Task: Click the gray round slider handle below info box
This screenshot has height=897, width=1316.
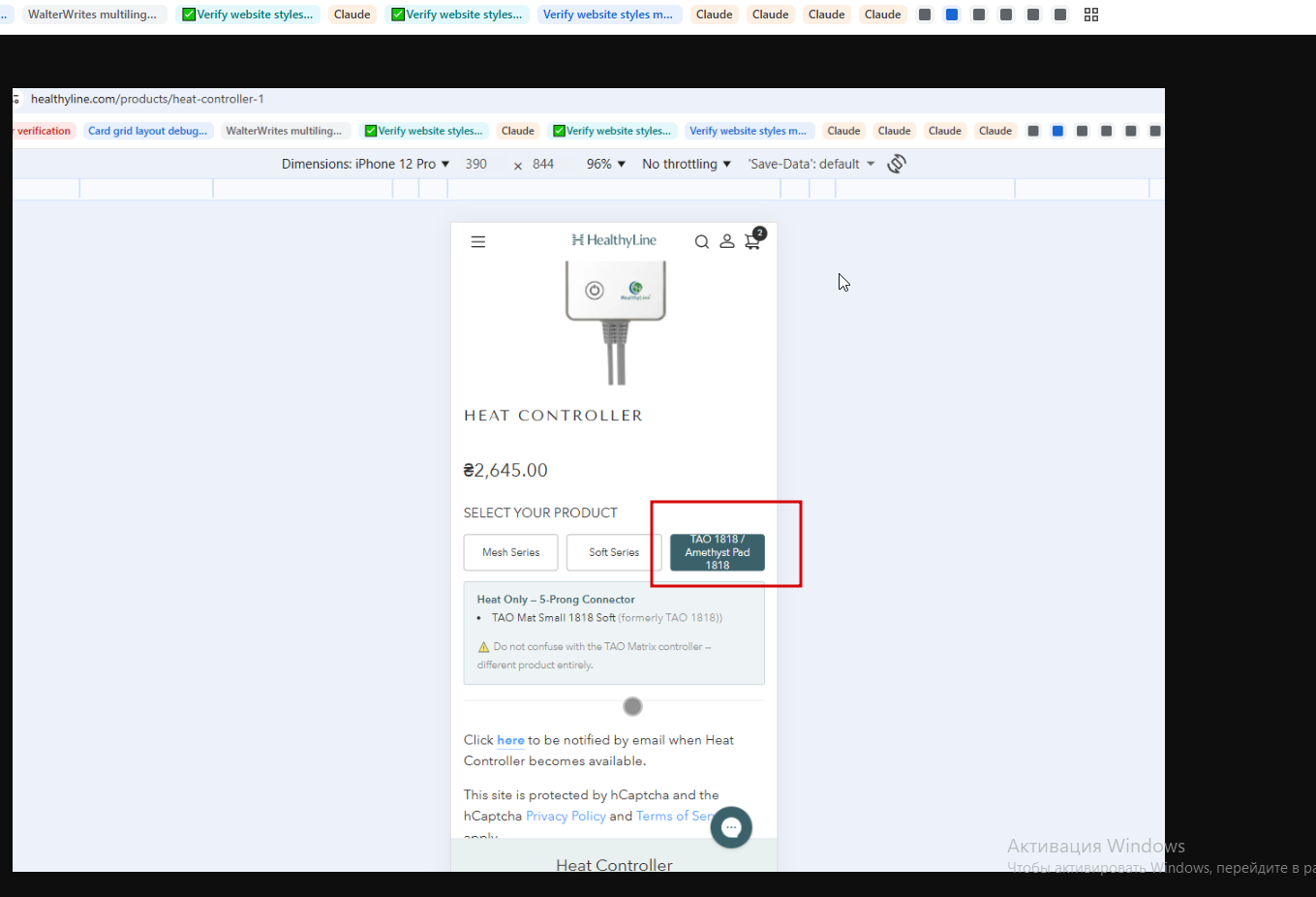Action: pos(632,706)
